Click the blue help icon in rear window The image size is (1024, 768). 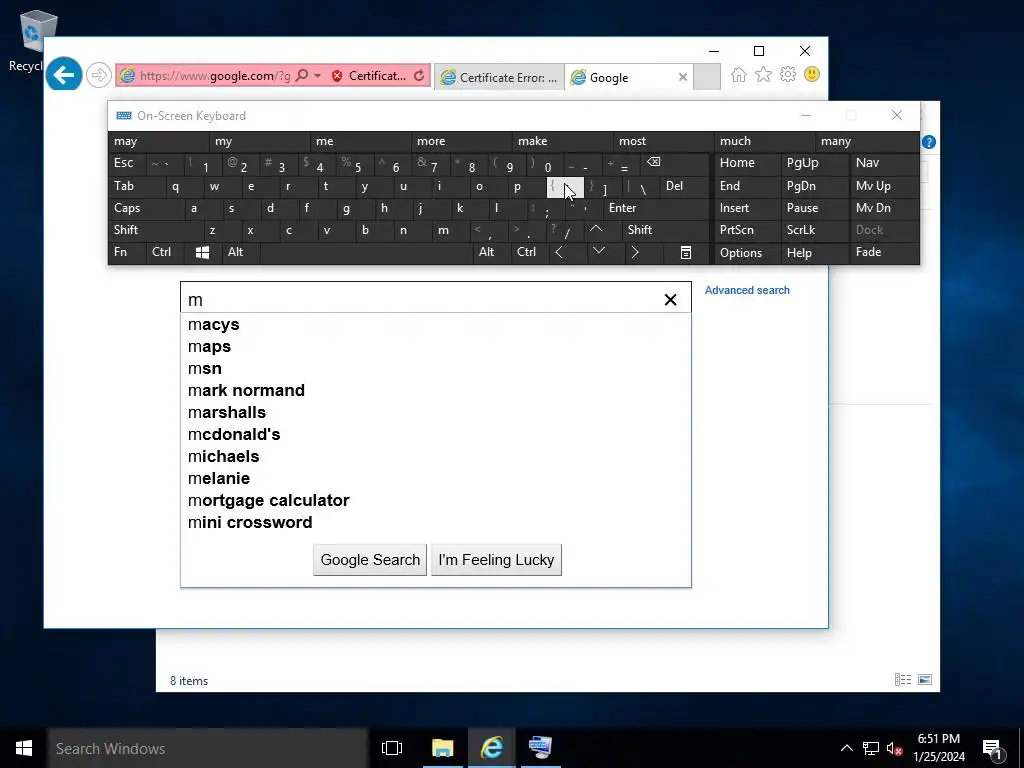(x=929, y=142)
